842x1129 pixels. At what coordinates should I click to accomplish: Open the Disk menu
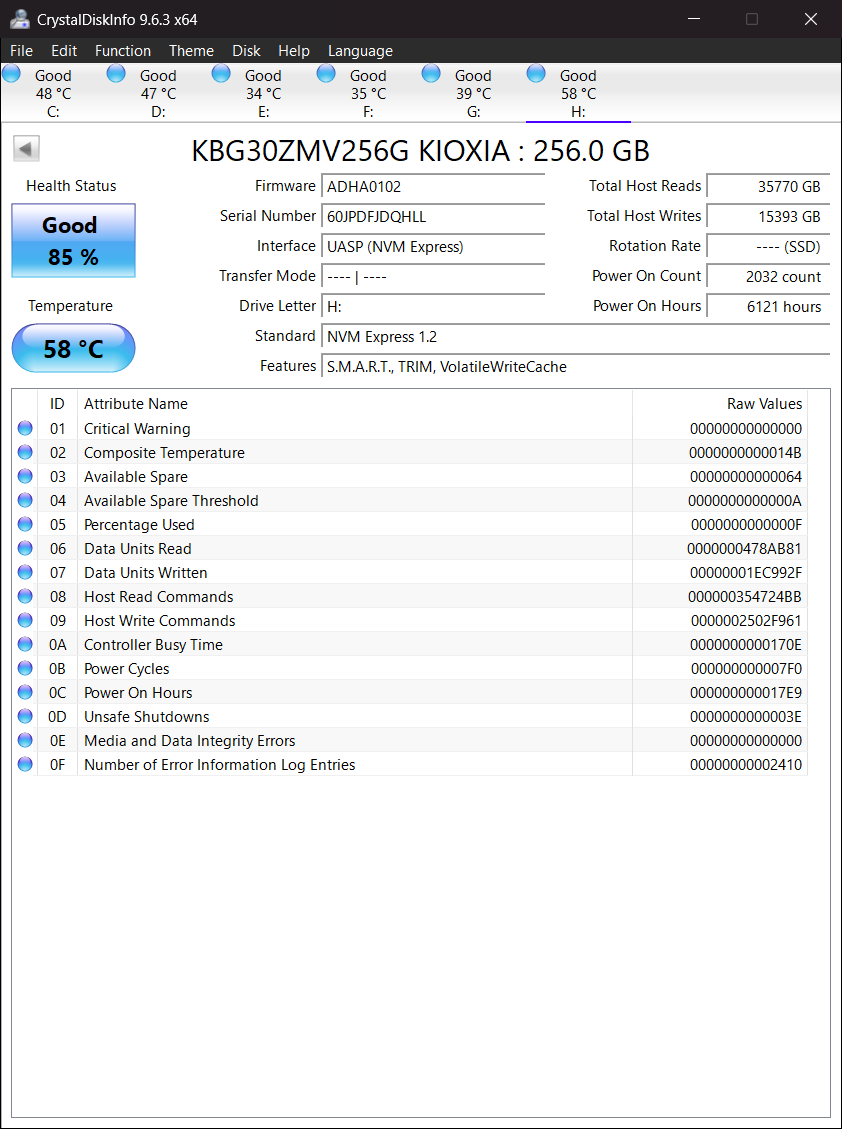[246, 50]
